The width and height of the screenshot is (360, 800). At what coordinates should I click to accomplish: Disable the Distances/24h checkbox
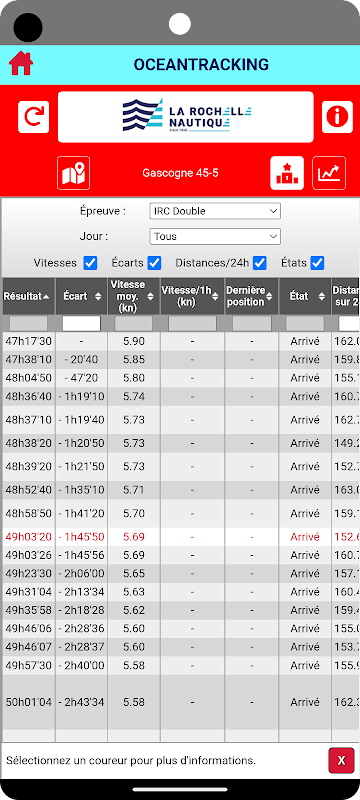(260, 263)
